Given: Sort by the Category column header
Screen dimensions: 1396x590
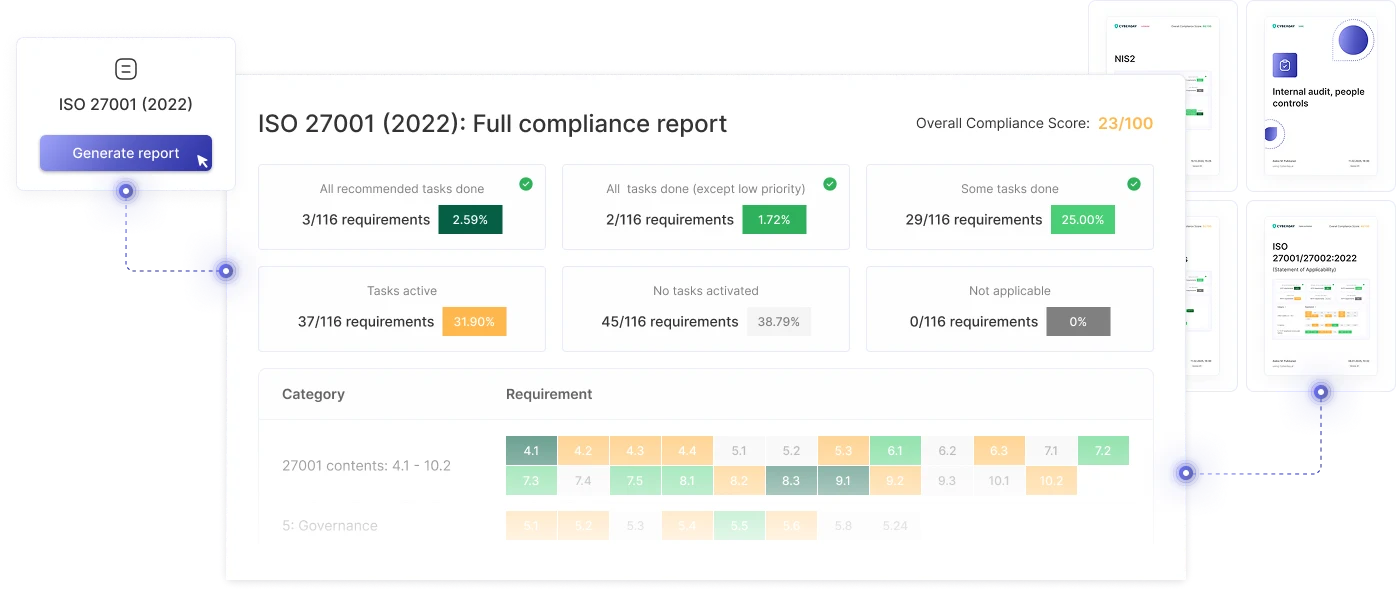Looking at the screenshot, I should pos(313,394).
